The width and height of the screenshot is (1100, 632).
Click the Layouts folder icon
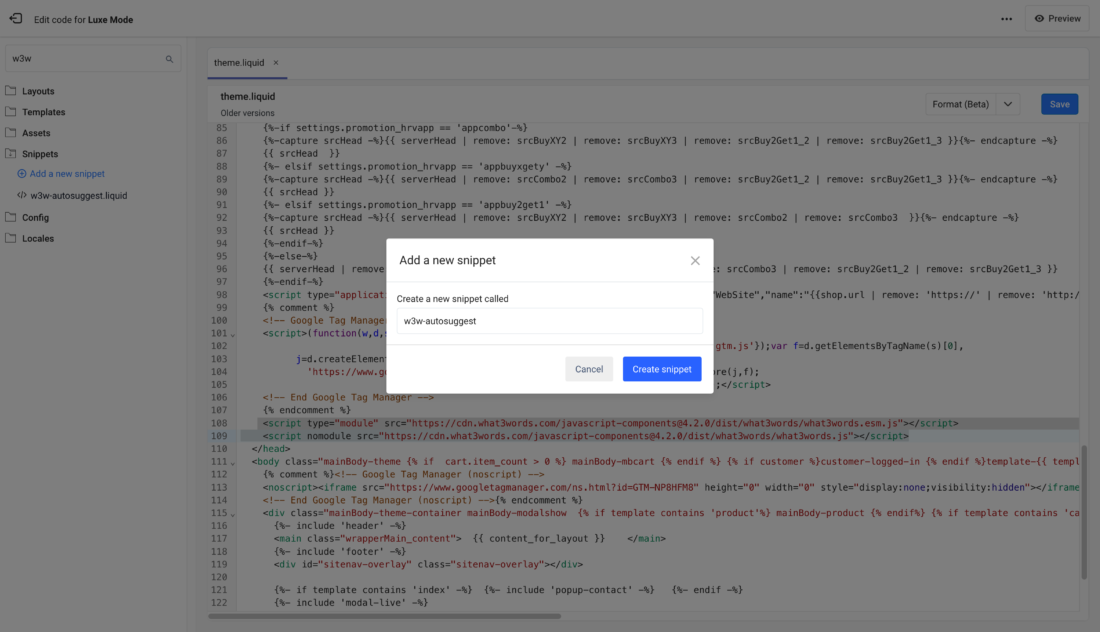tap(11, 90)
